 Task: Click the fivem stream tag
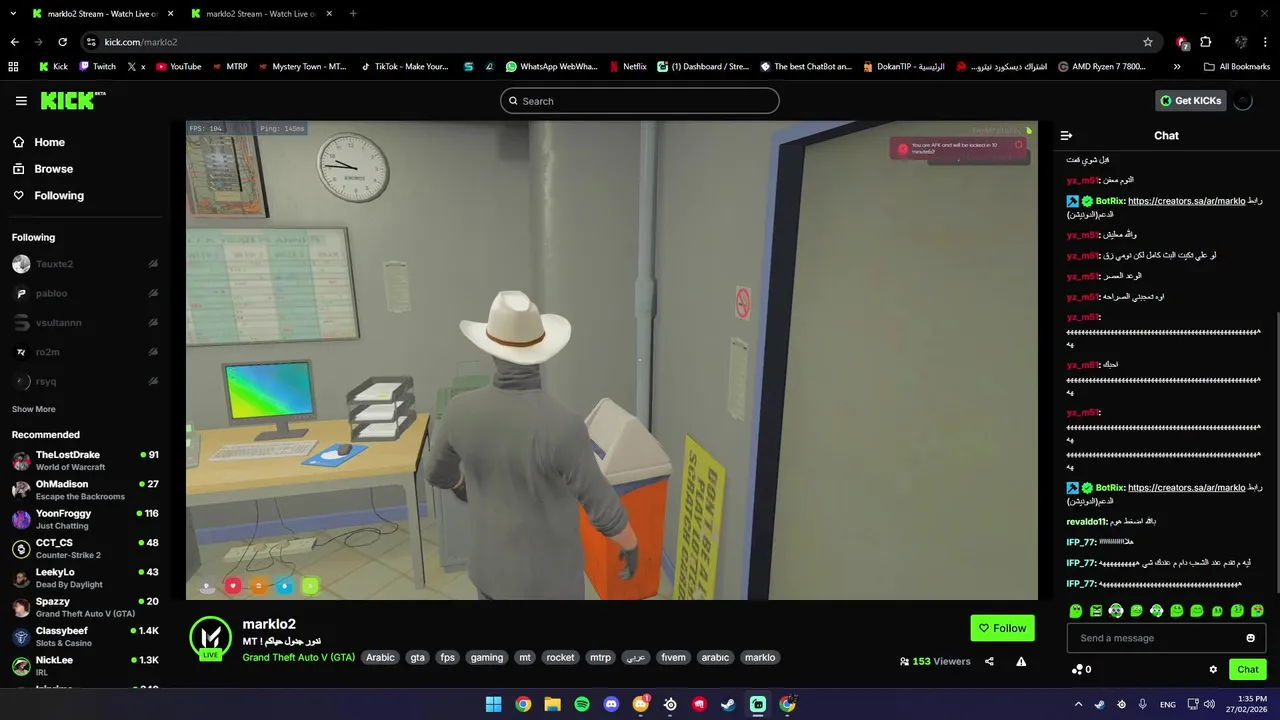point(673,658)
